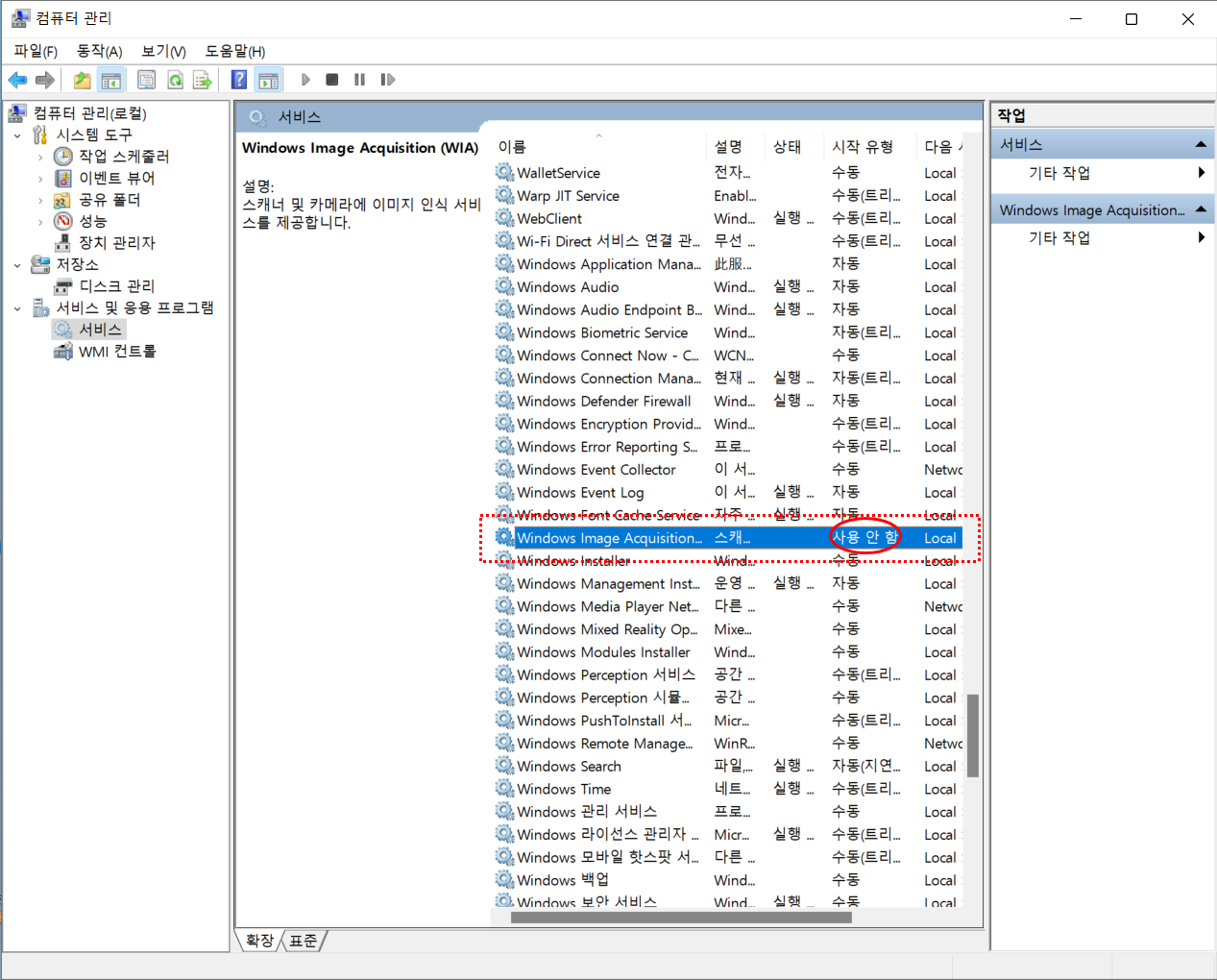Select the WalletService row

[x=728, y=173]
